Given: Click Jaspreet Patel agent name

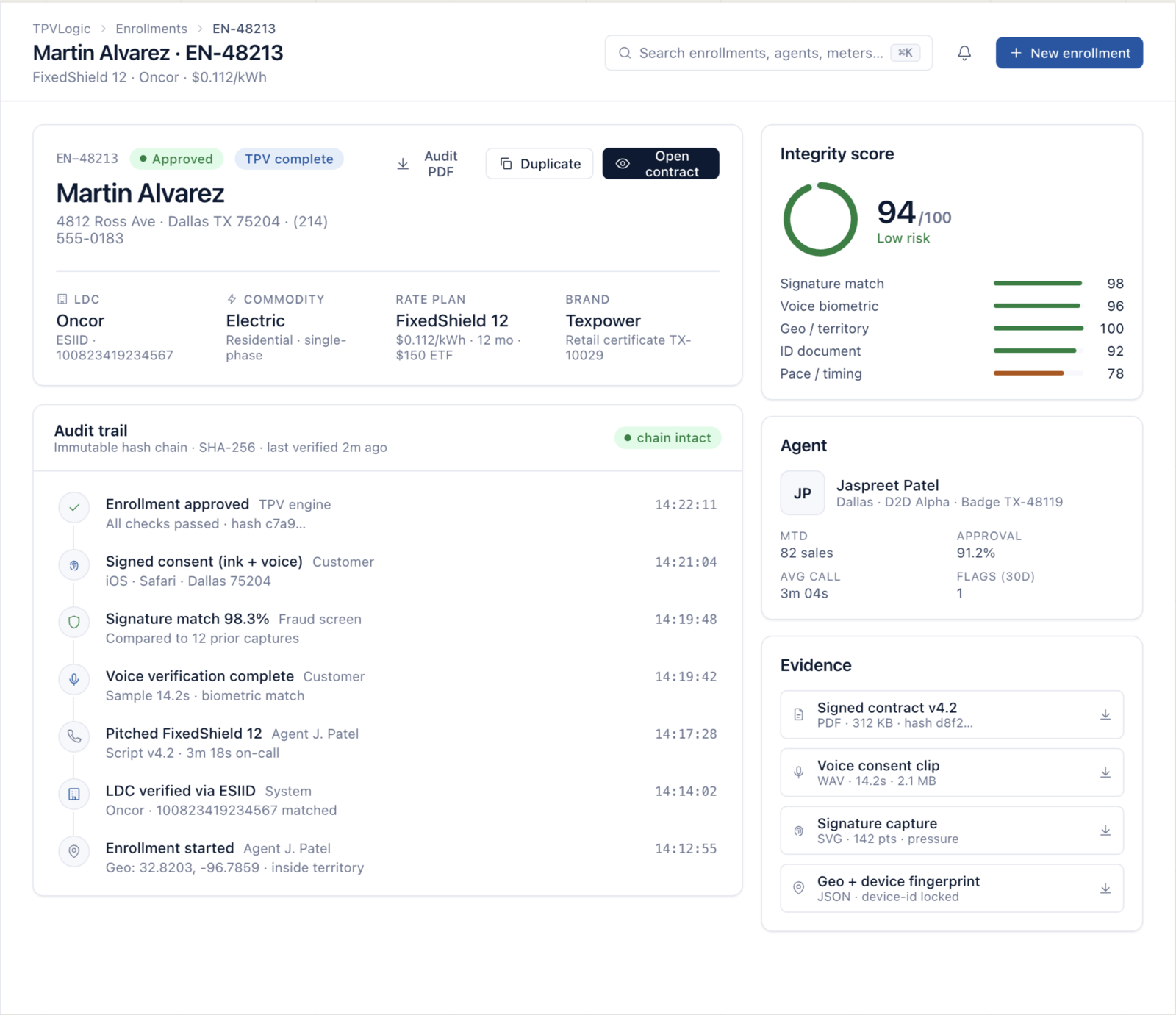Looking at the screenshot, I should pos(887,485).
